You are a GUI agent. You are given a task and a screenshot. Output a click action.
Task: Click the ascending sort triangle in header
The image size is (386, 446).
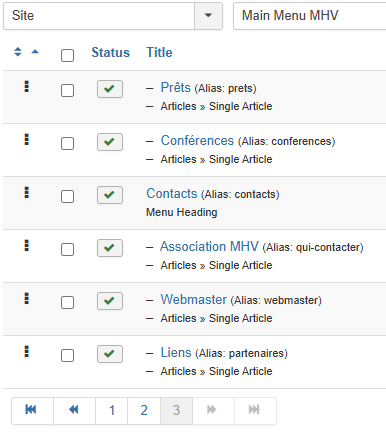coord(35,52)
